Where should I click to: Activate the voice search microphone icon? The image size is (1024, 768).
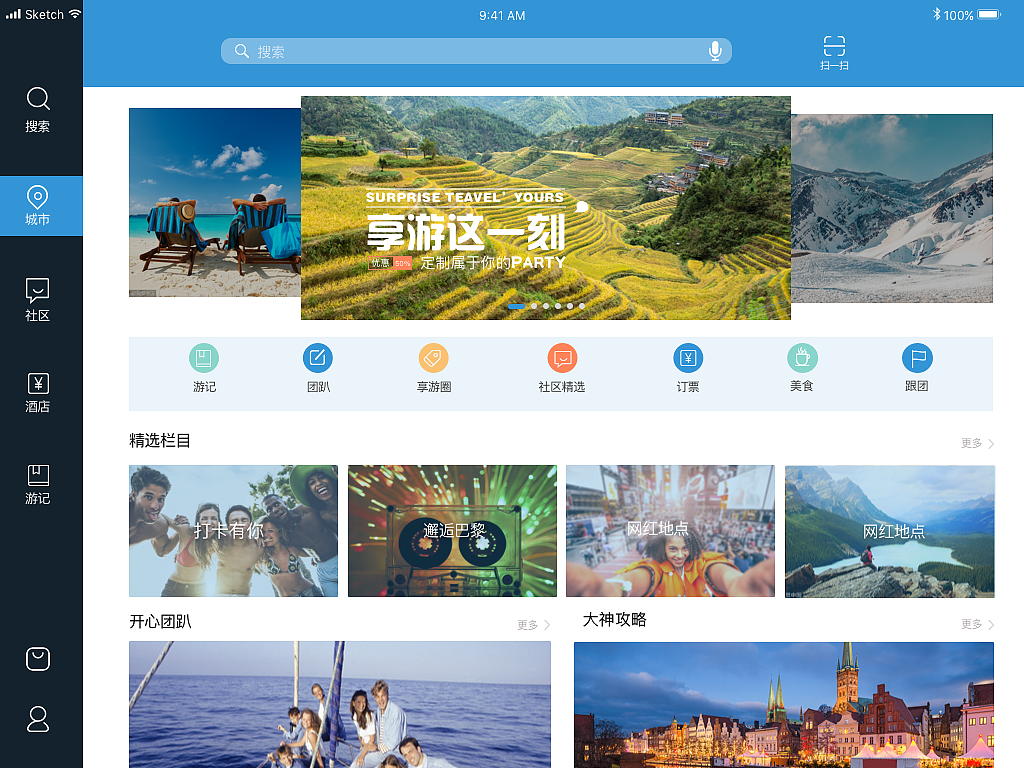[715, 50]
